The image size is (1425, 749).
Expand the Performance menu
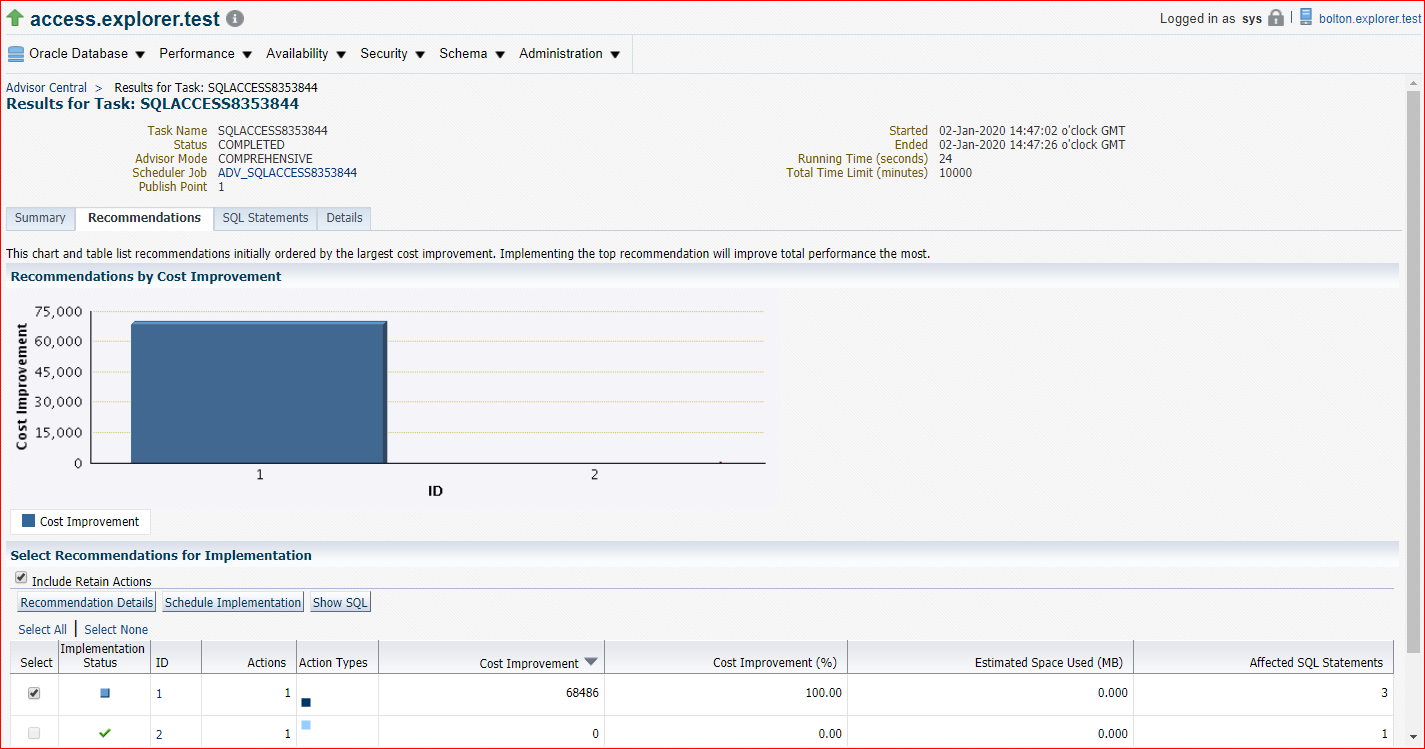[205, 54]
